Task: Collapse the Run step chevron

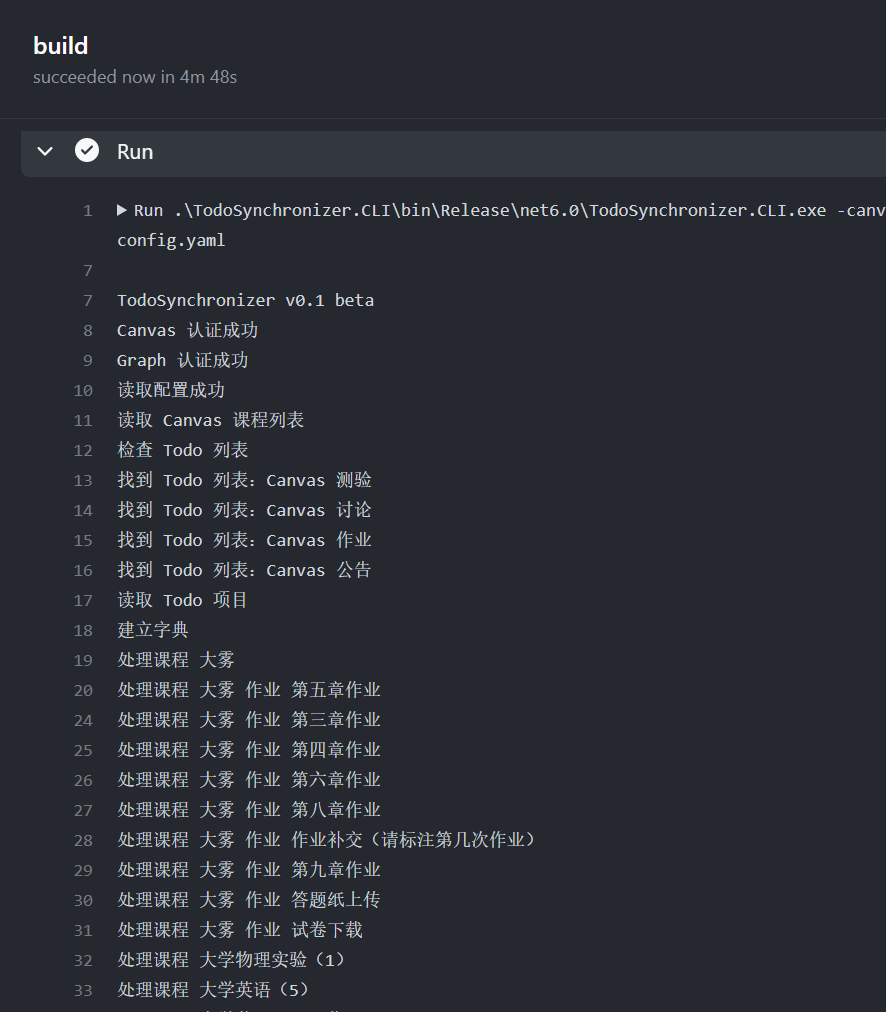Action: coord(45,152)
